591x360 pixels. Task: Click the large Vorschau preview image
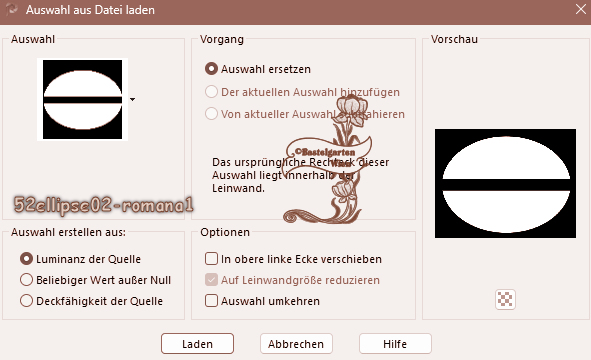pos(505,183)
